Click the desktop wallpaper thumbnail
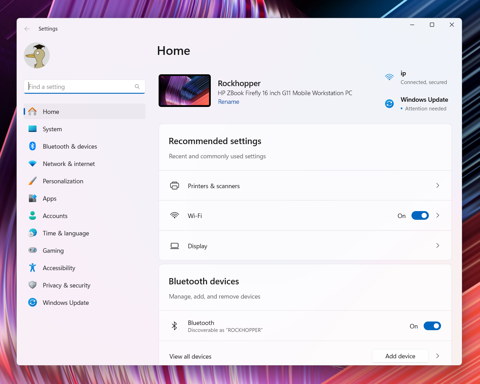Image resolution: width=480 pixels, height=384 pixels. click(185, 90)
